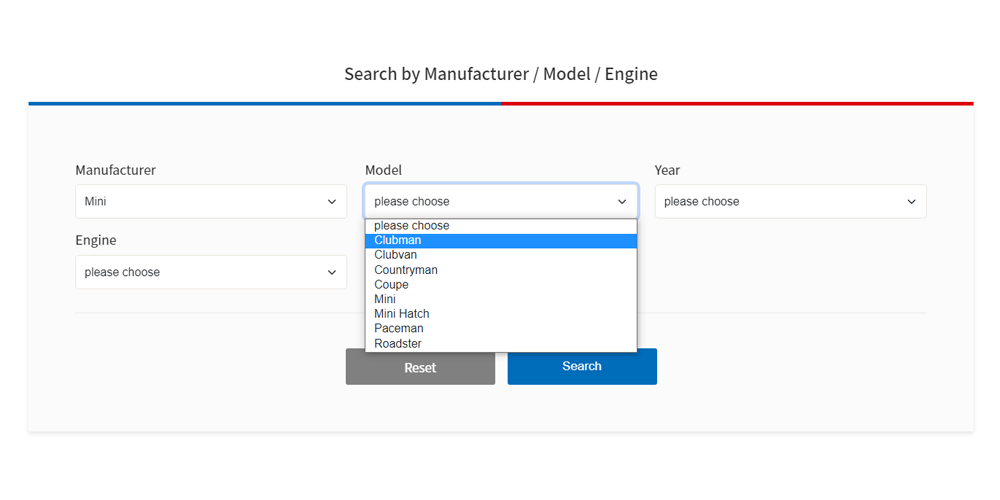Click the Engine field label
Viewport: 1000px width, 500px height.
(96, 240)
